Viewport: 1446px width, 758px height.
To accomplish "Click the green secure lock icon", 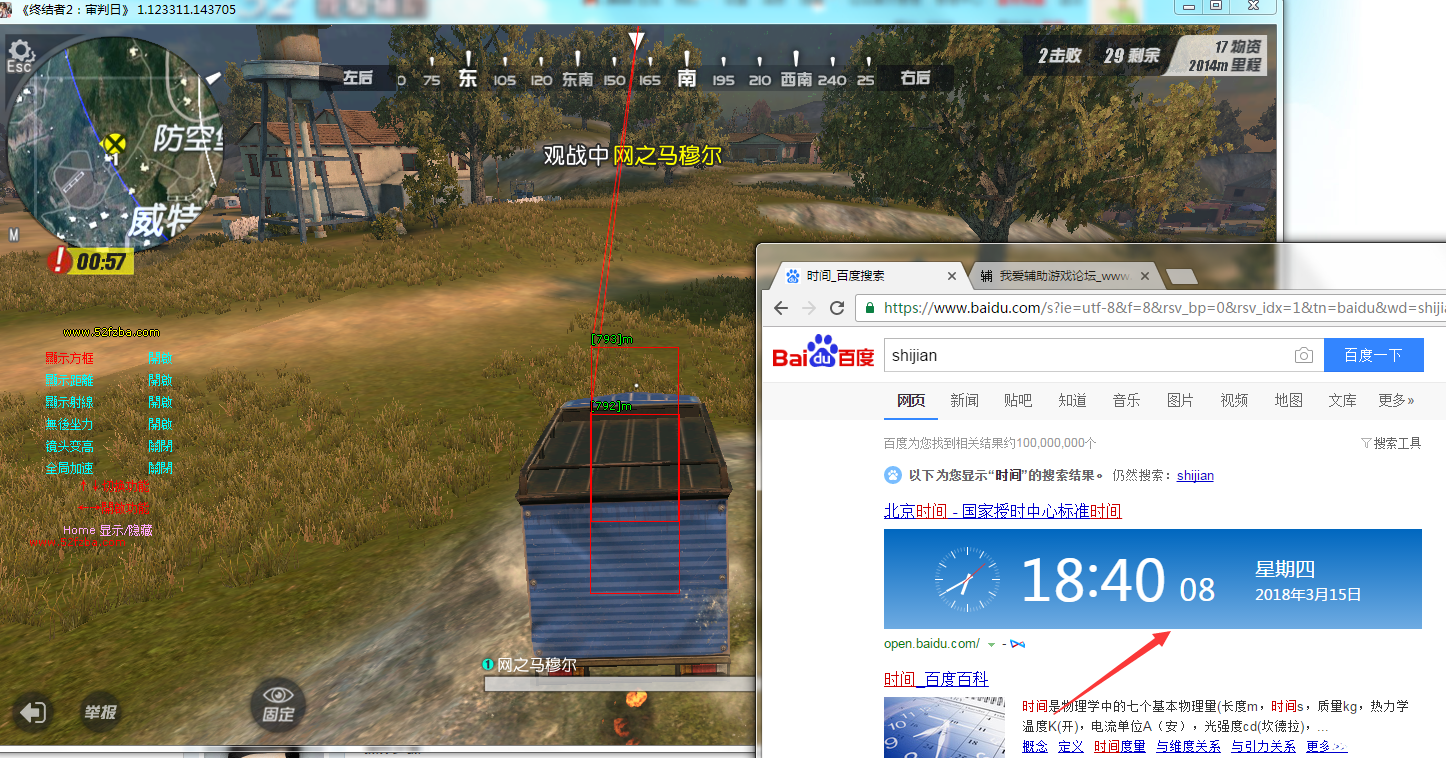I will pos(871,308).
